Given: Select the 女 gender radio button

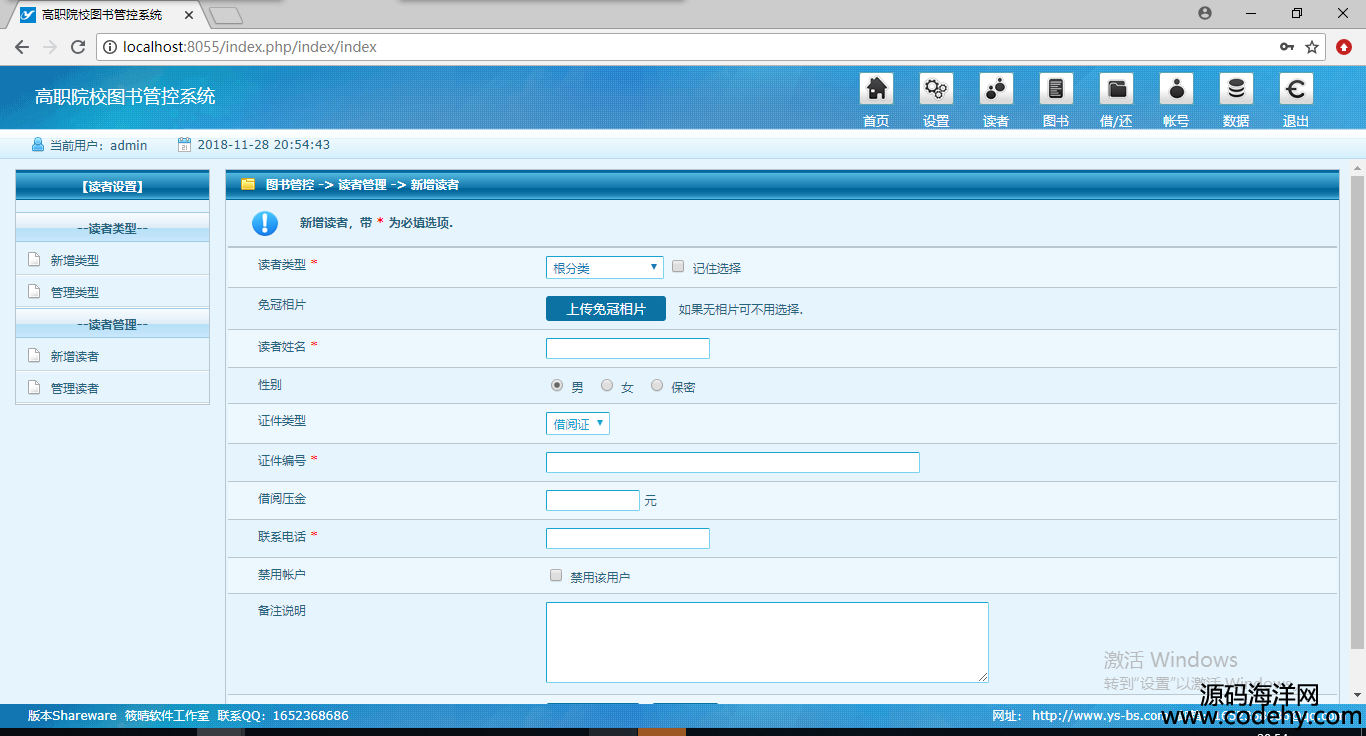Looking at the screenshot, I should click(607, 385).
